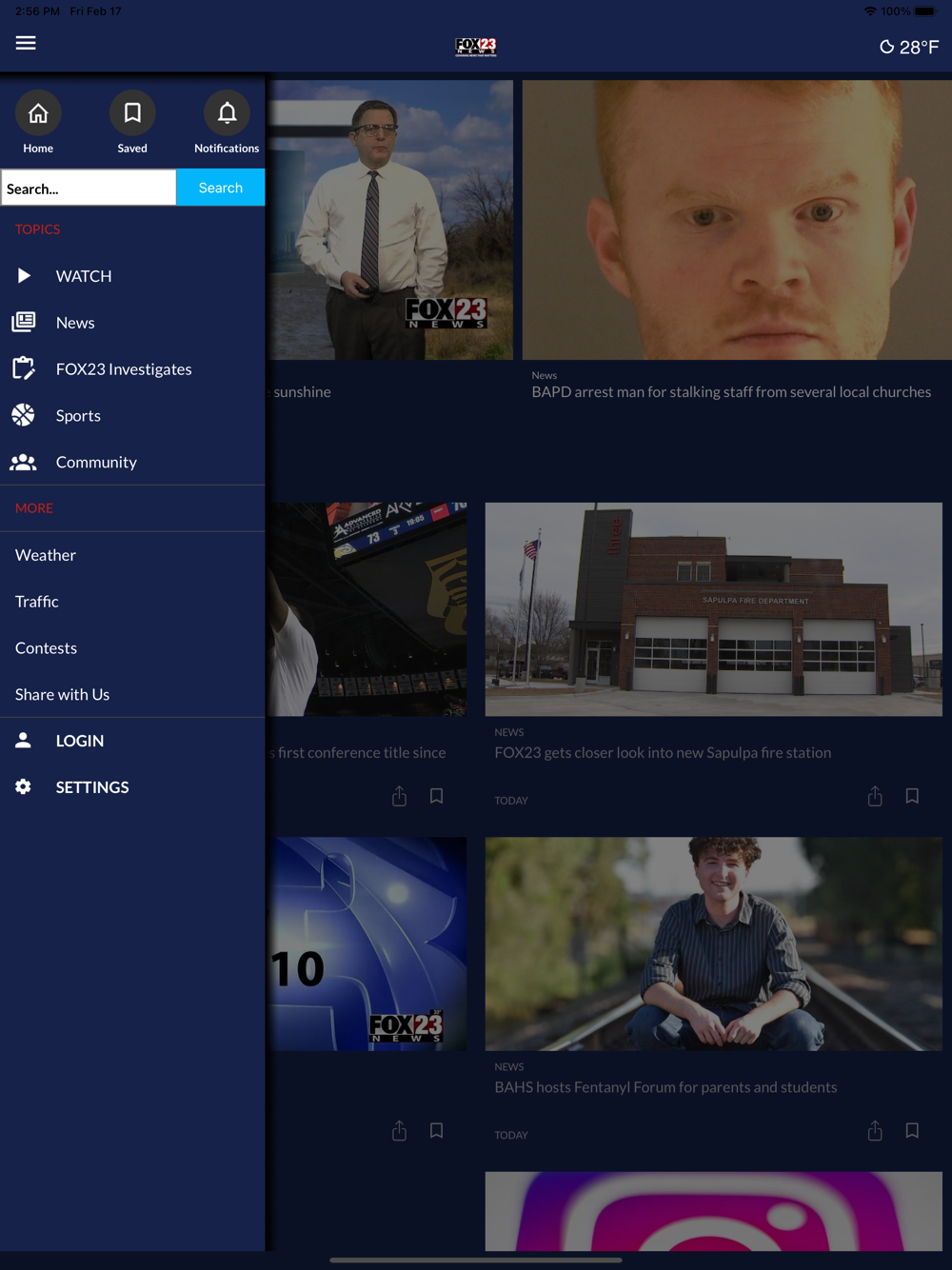The image size is (952, 1270).
Task: Share the BAHS Fentanyl Forum story
Action: point(875,1131)
